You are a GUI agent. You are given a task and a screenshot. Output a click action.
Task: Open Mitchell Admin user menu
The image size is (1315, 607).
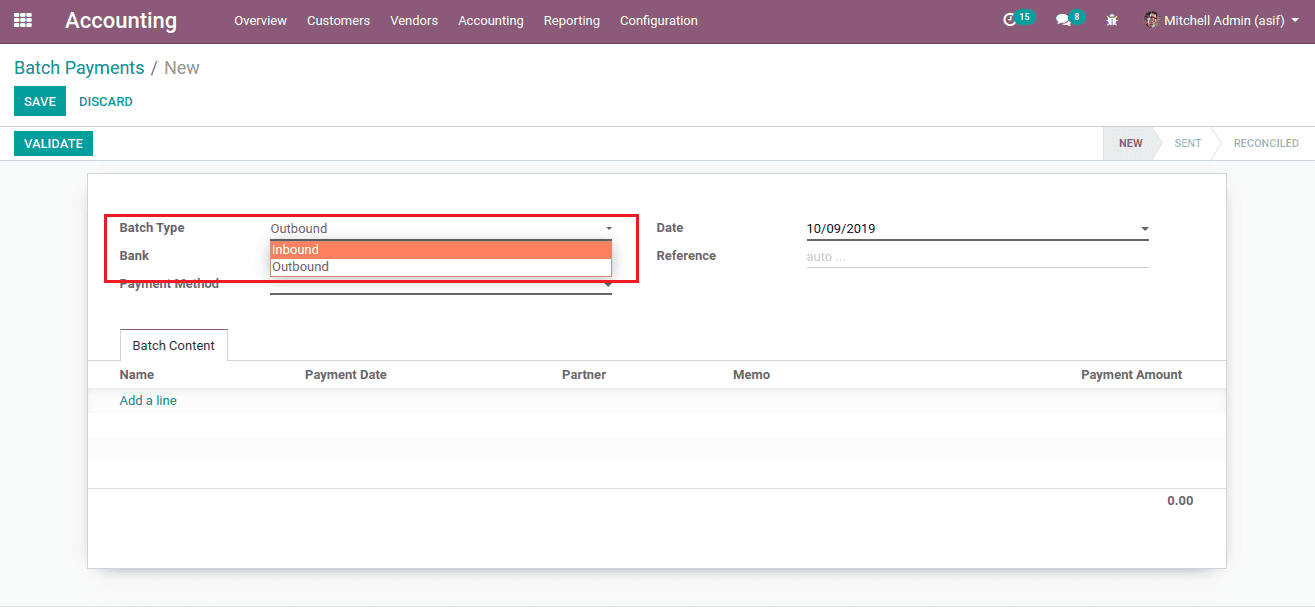(x=1221, y=20)
